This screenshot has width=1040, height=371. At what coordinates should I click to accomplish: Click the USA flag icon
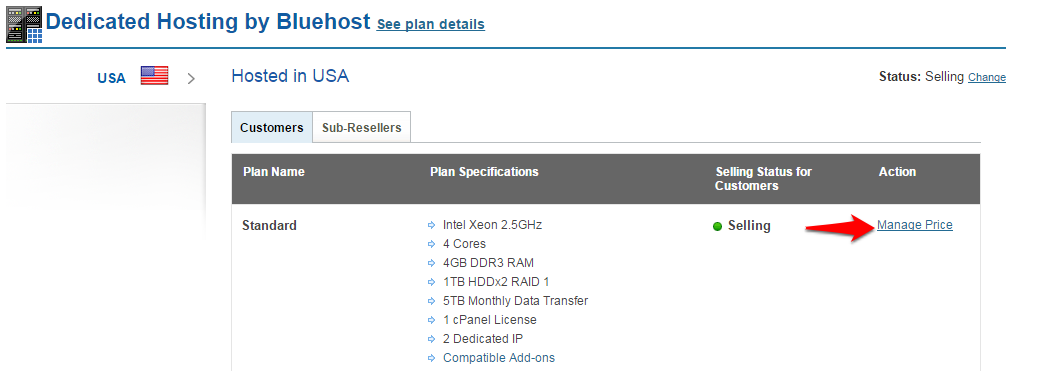[155, 76]
